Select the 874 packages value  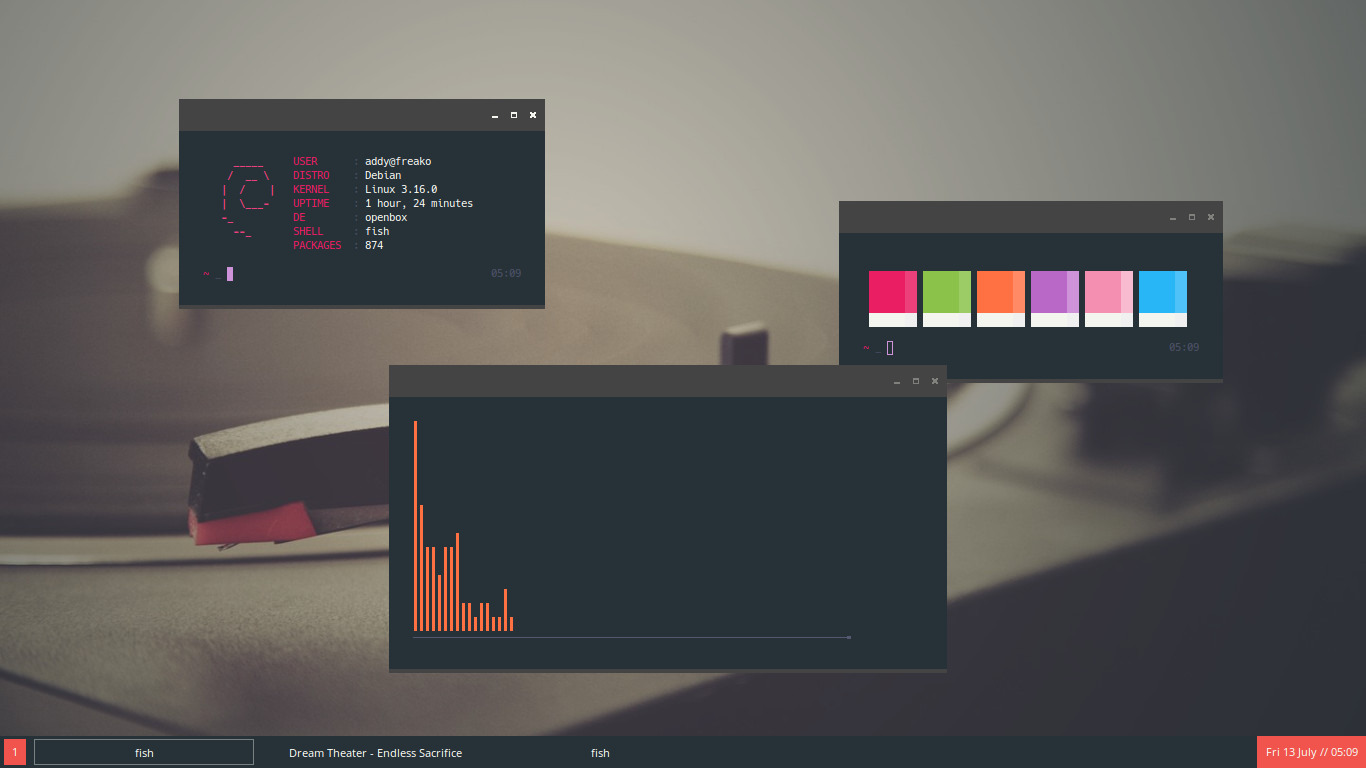[374, 245]
